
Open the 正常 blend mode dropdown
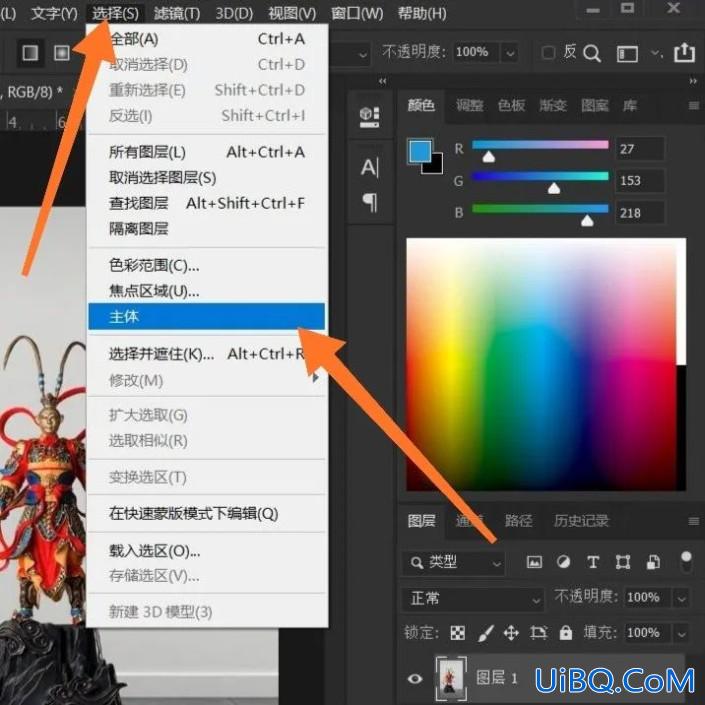(x=473, y=599)
